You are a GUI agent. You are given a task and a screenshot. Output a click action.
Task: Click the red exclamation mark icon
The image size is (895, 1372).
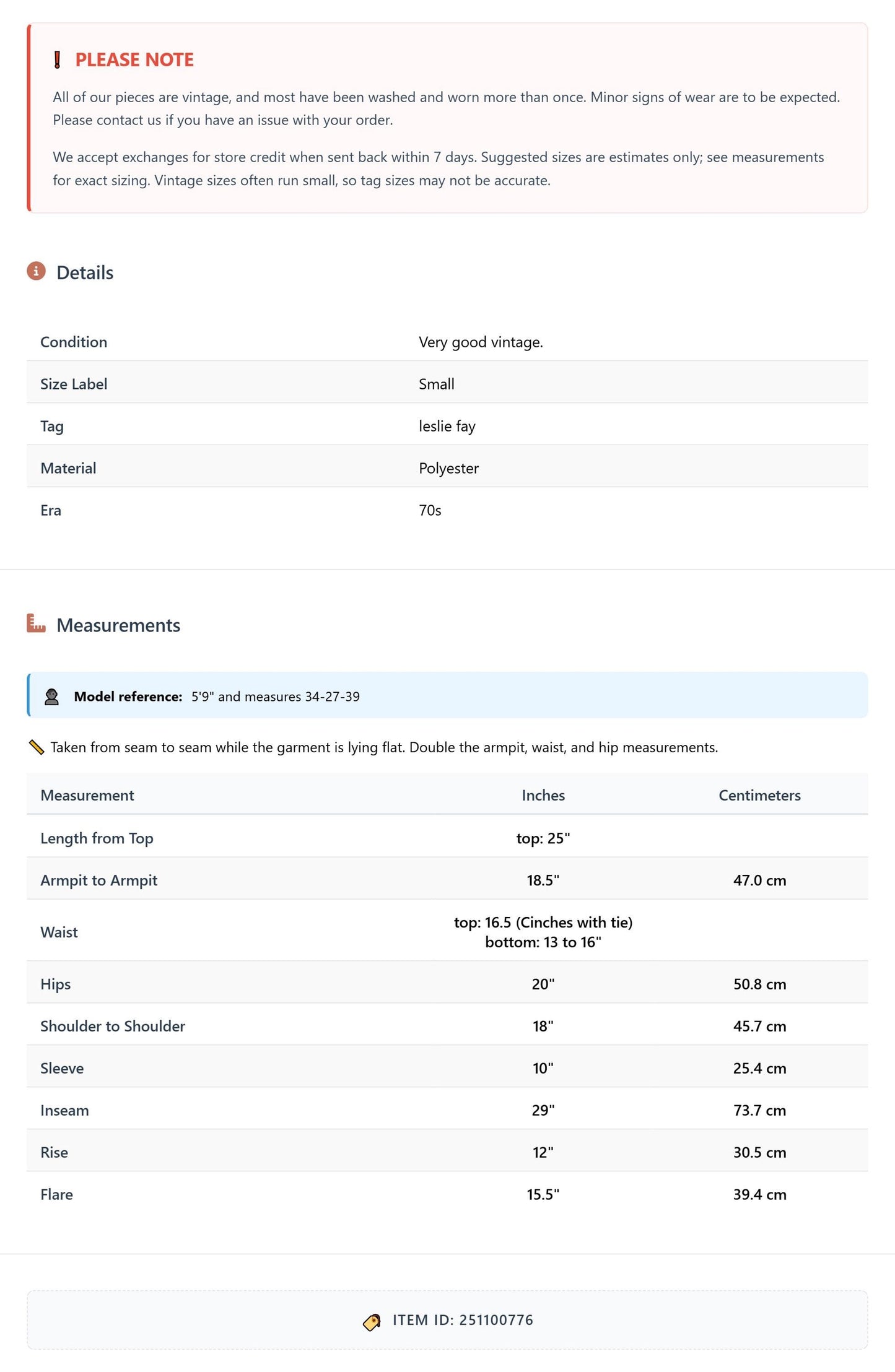[x=57, y=59]
